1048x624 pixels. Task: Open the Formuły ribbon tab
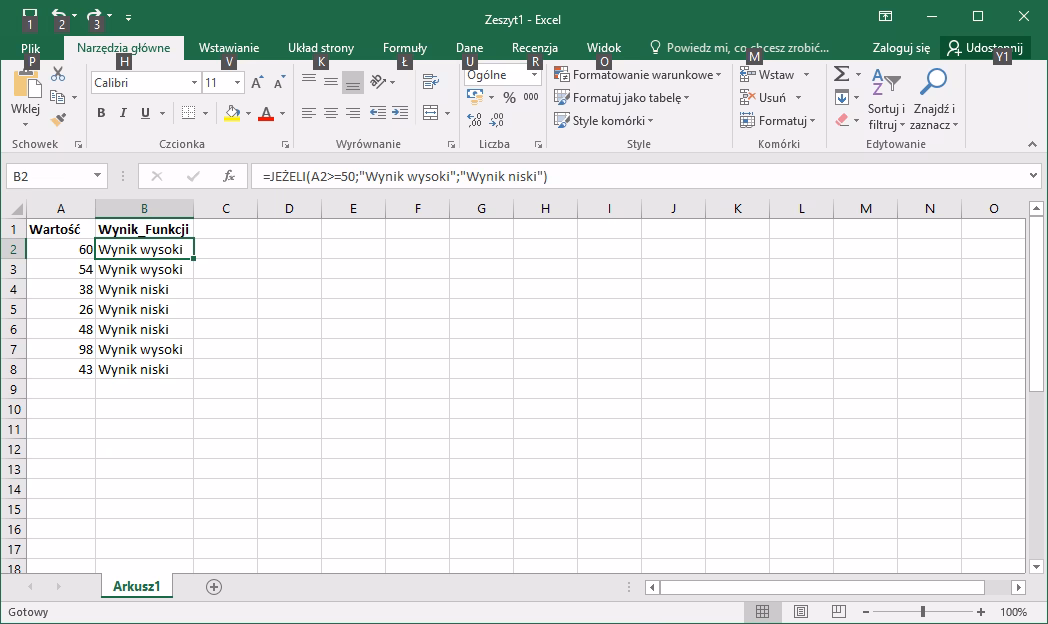pos(404,47)
